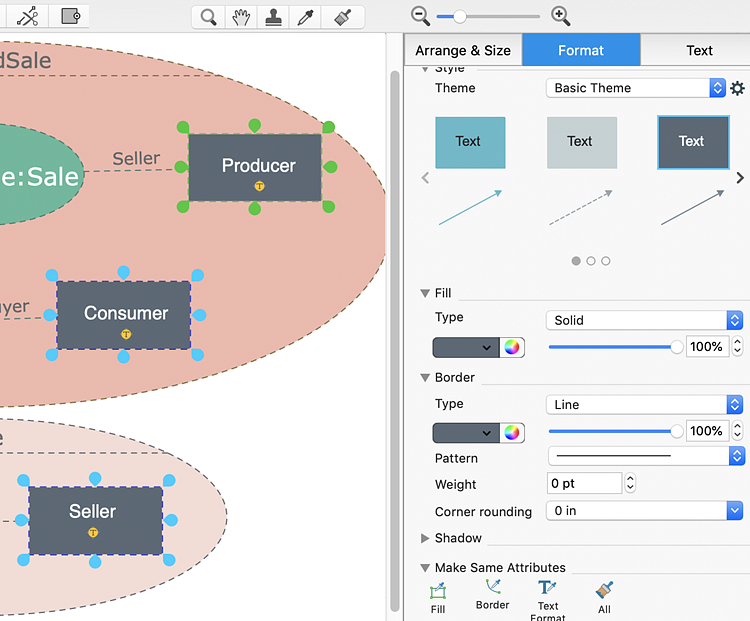Click fill opacity 100% field

click(707, 346)
